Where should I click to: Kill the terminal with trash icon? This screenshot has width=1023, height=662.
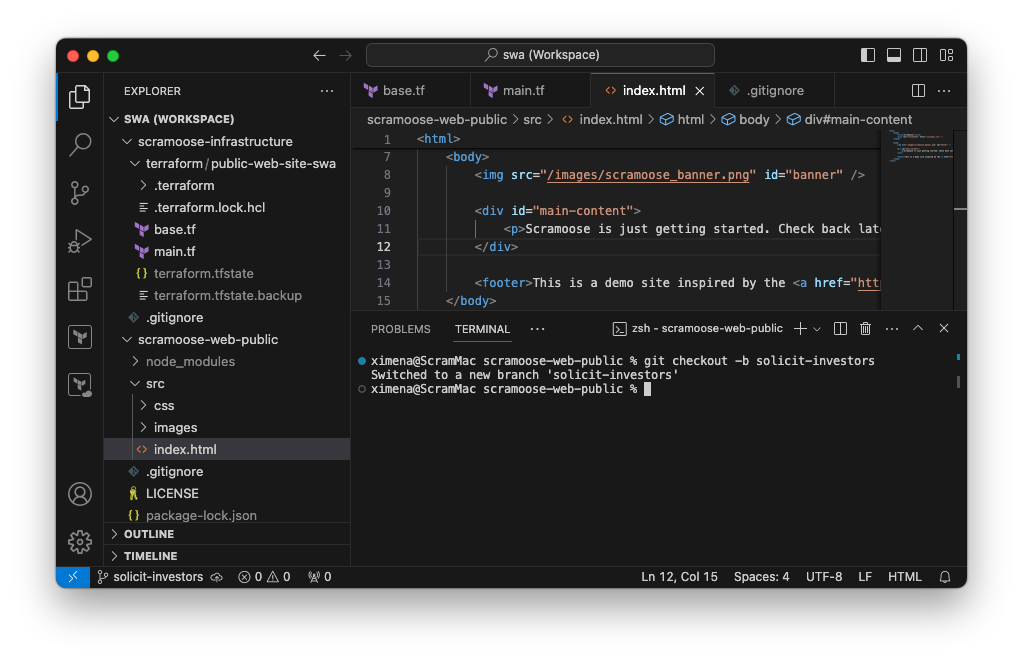pyautogui.click(x=866, y=329)
